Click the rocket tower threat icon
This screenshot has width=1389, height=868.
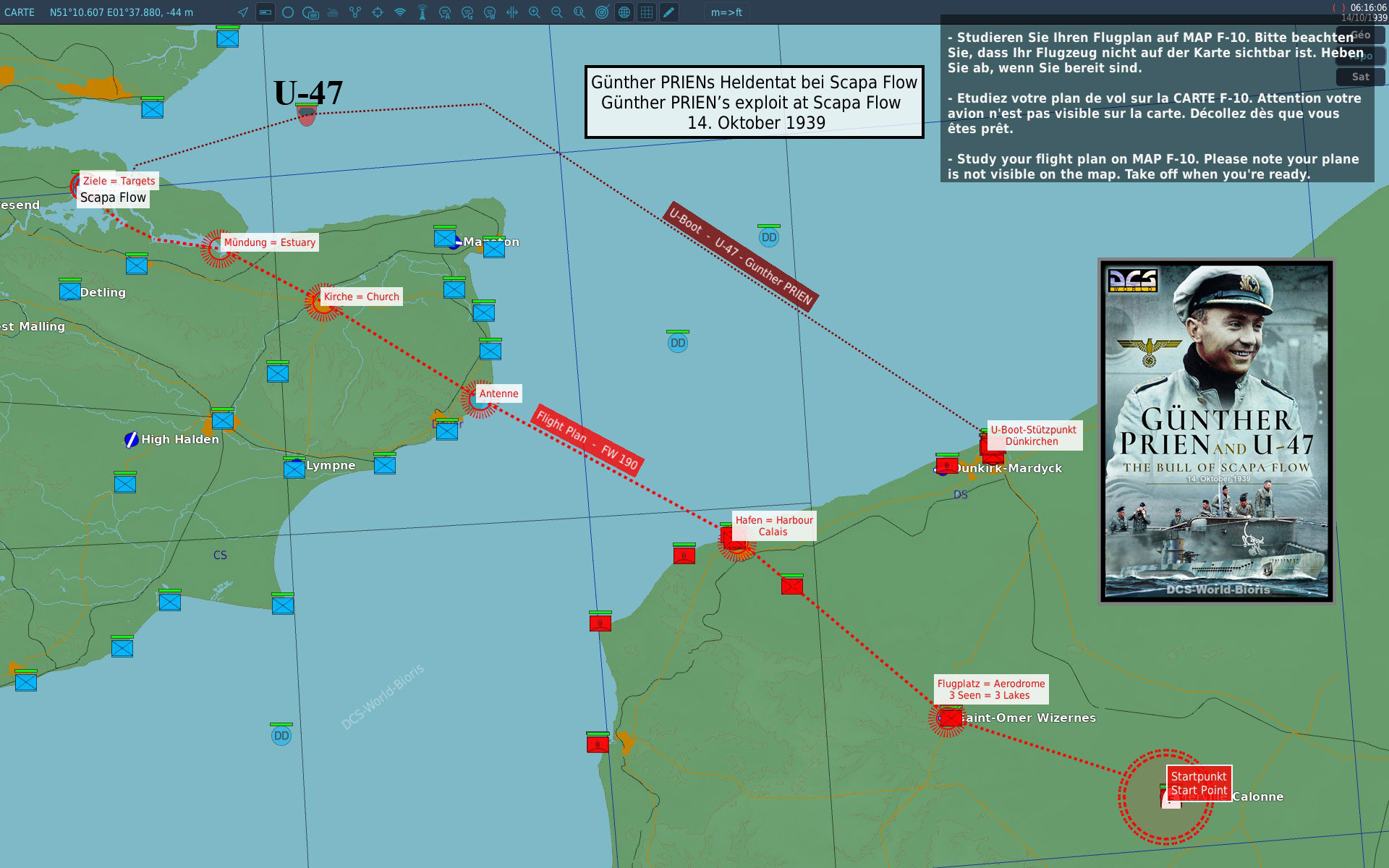[x=422, y=12]
